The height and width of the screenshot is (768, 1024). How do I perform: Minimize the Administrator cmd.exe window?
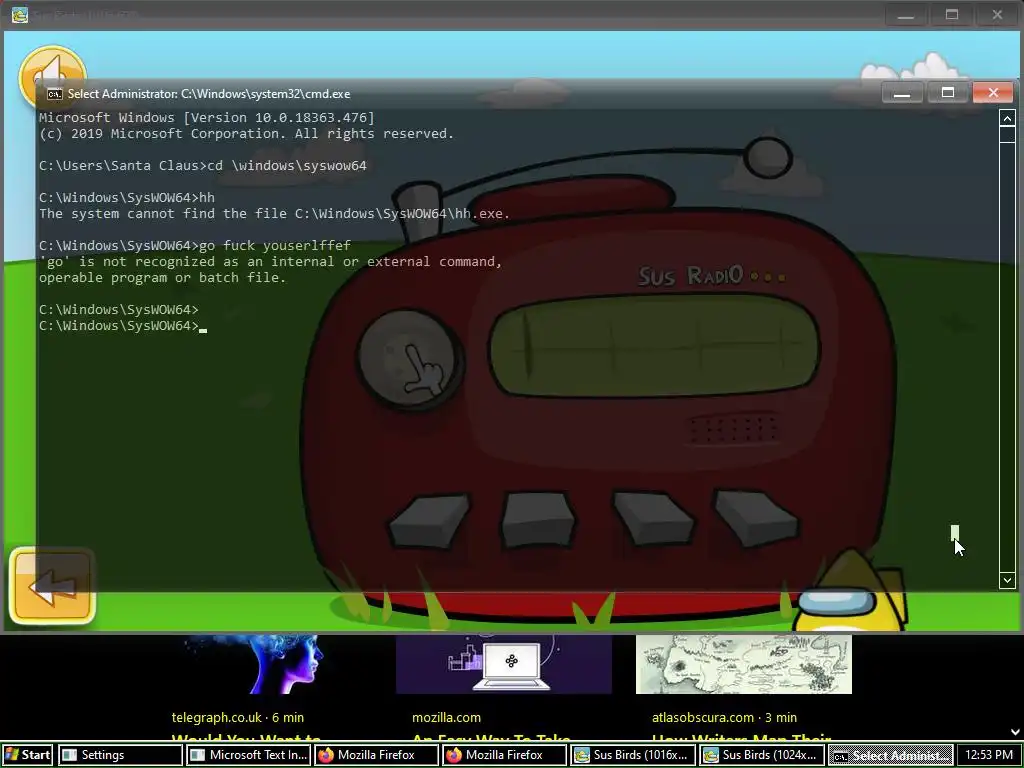click(x=902, y=93)
